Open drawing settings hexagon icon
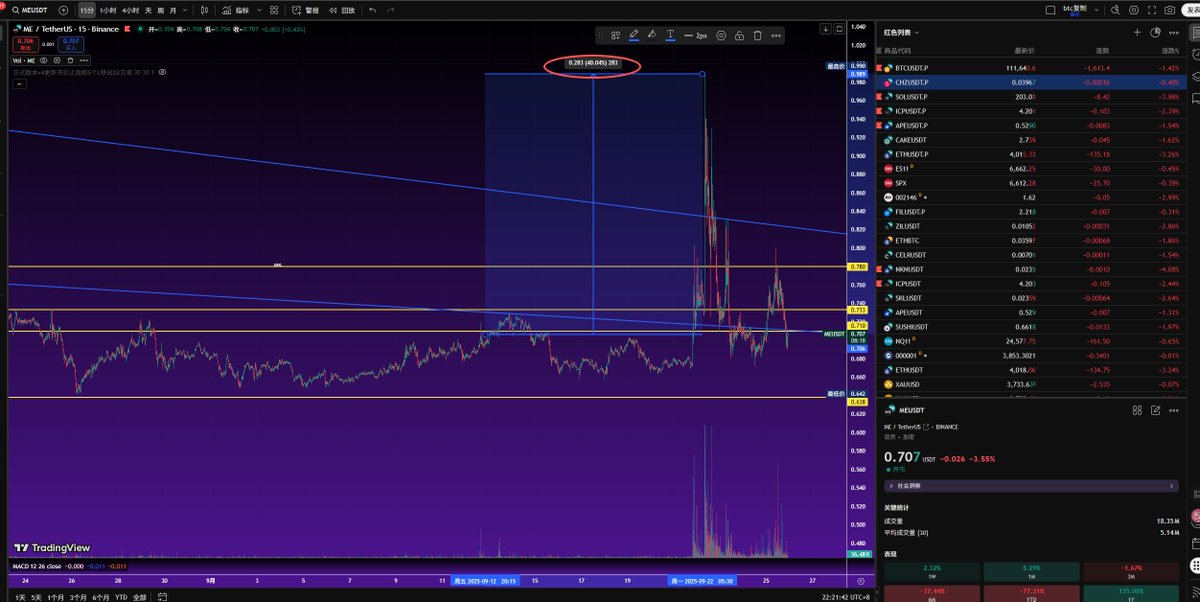Screen dimensions: 1200x602 [721, 35]
